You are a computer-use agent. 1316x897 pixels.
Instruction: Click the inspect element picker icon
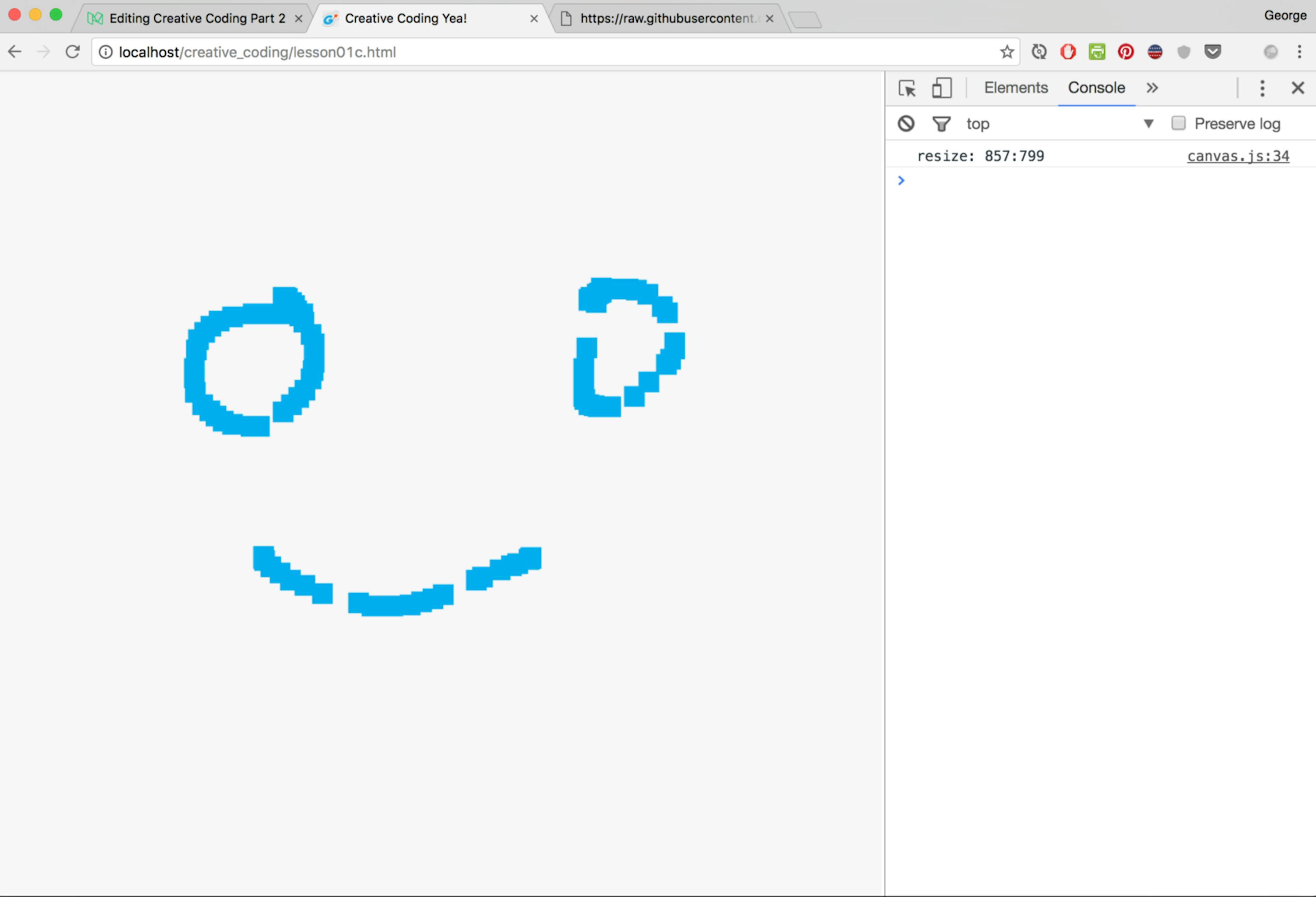(x=906, y=88)
